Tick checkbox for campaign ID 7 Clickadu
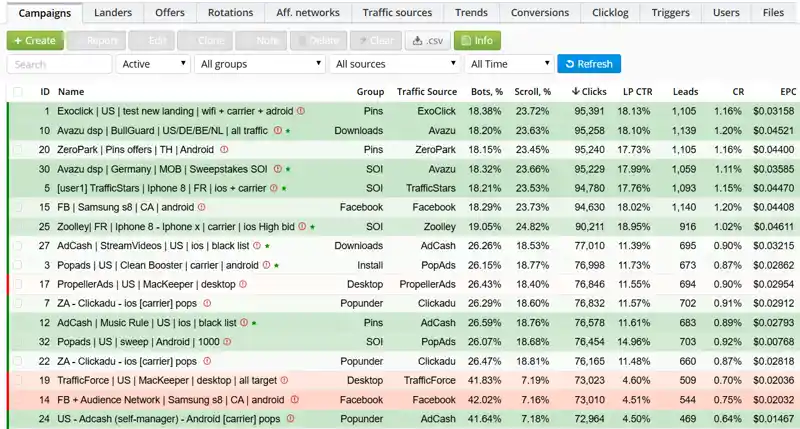Viewport: 800px width, 429px height. (18, 303)
